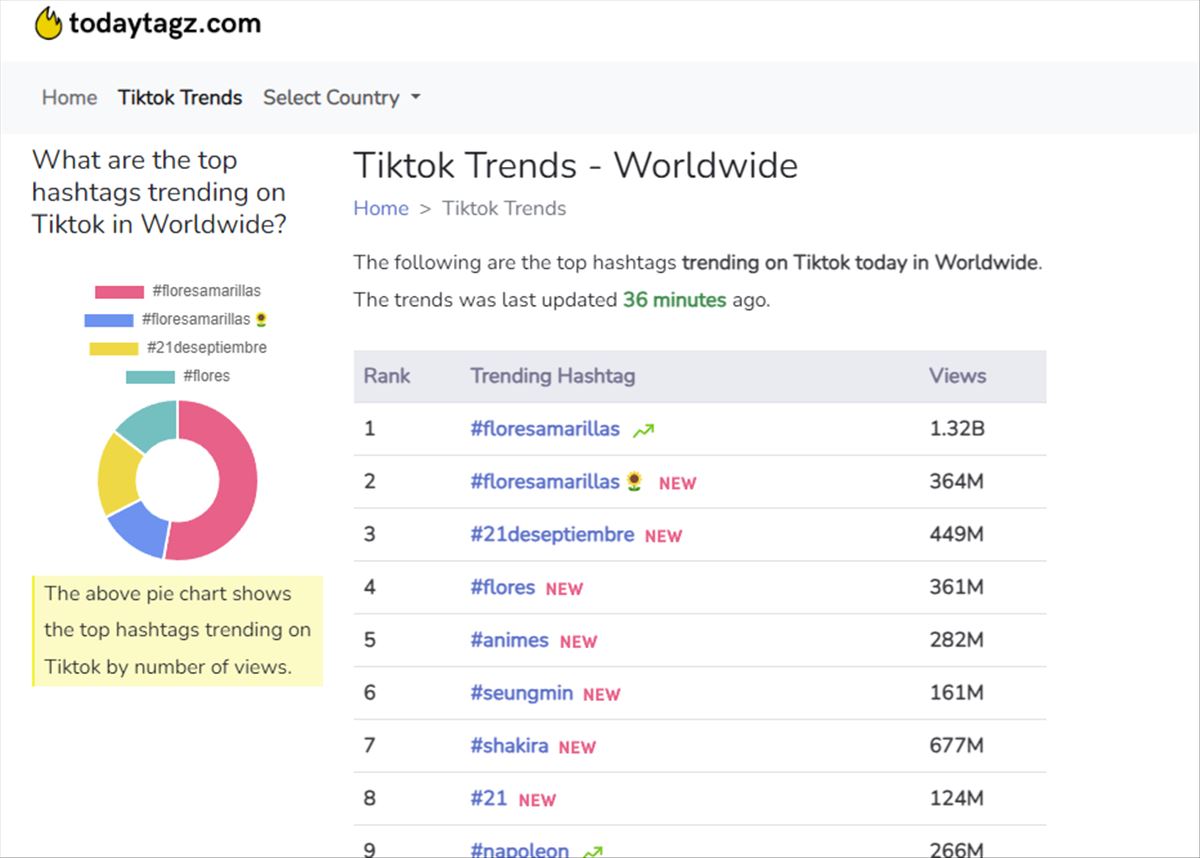Screen dimensions: 1200x858
Task: Click the Trending Hashtag column header
Action: [553, 376]
